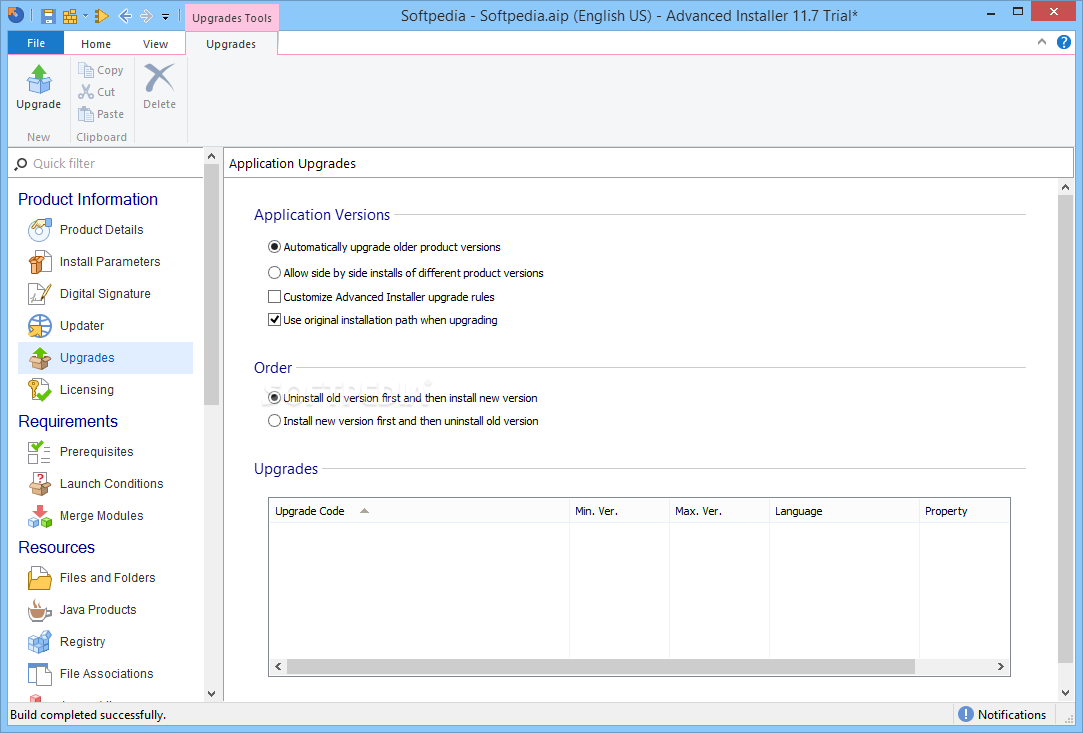Click the Delete X ribbon button
The height and width of the screenshot is (733, 1083).
coord(160,88)
